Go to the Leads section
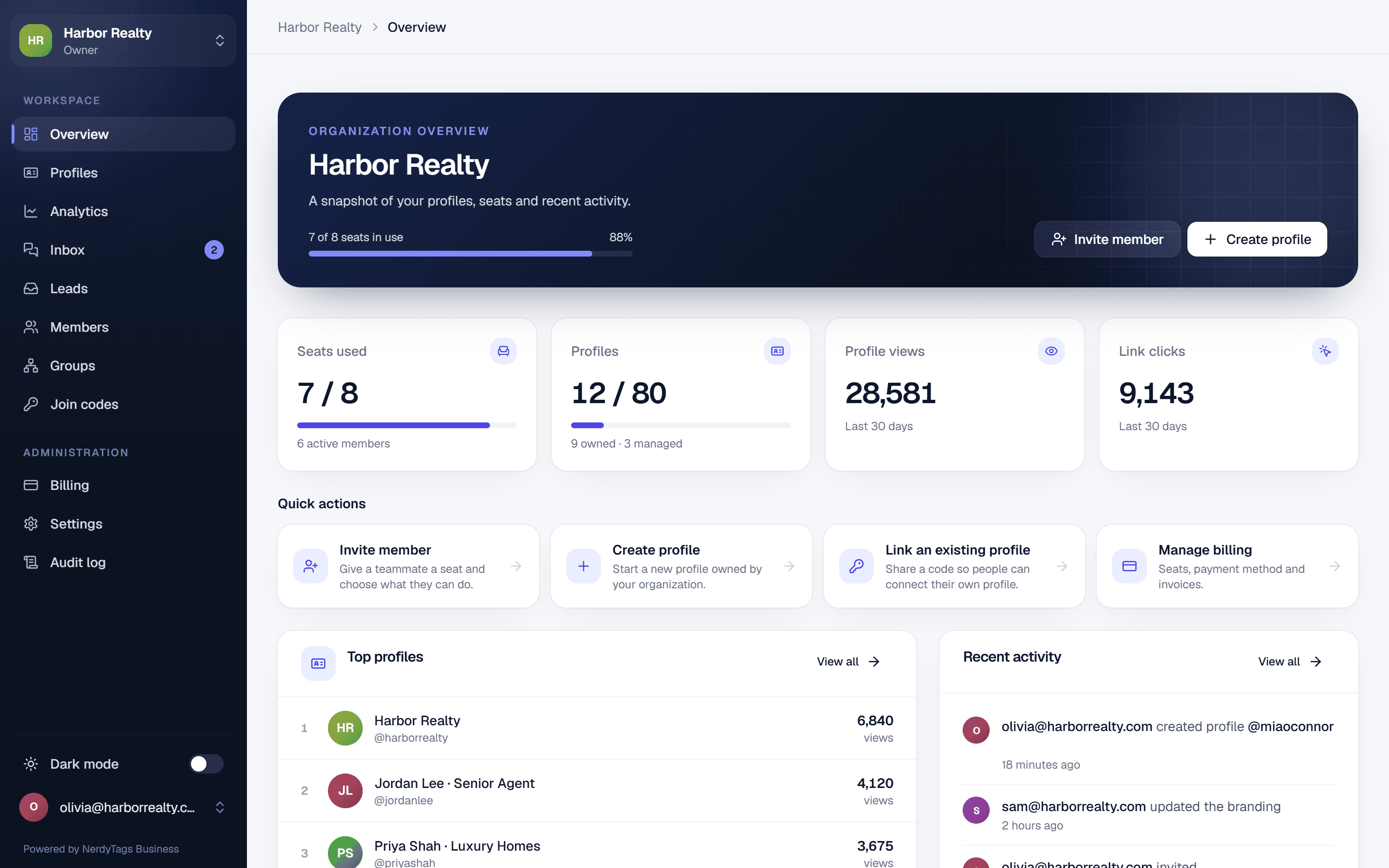The width and height of the screenshot is (1389, 868). (x=123, y=288)
